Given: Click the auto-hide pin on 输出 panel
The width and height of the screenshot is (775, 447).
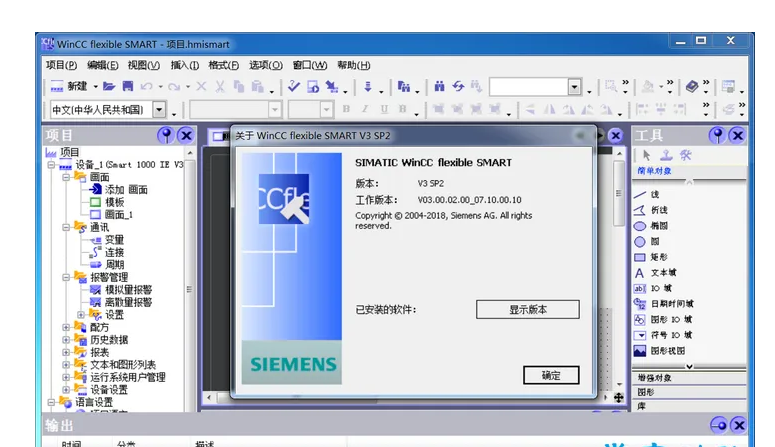Looking at the screenshot, I should [718, 425].
